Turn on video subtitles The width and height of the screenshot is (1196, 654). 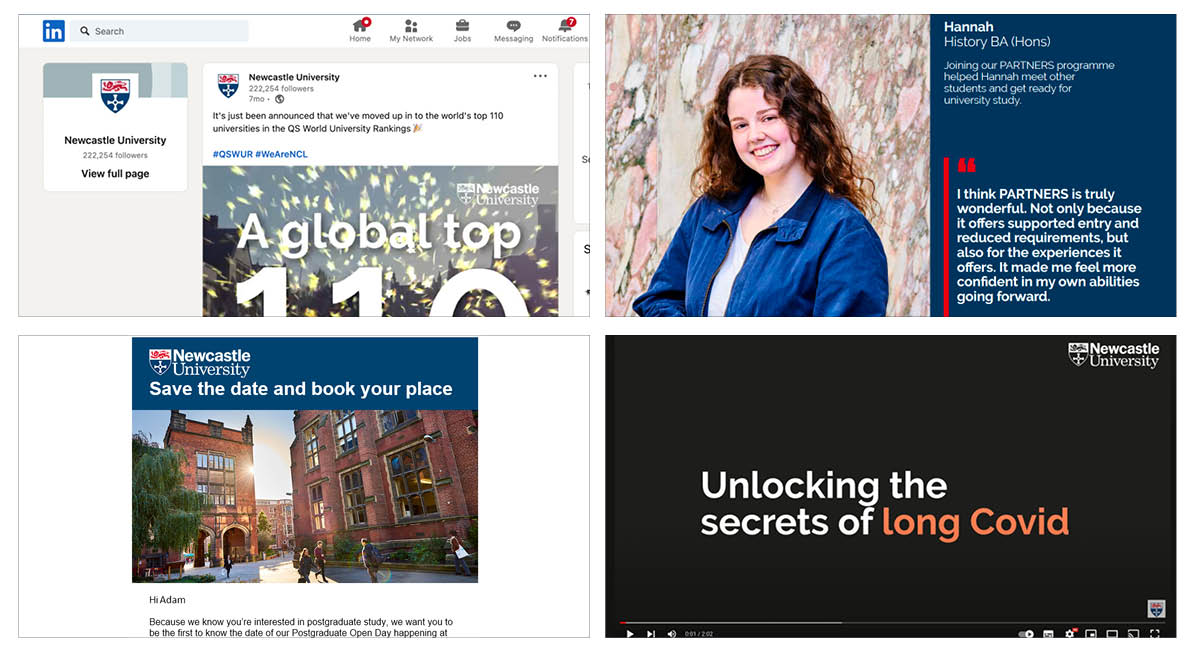pos(1048,633)
